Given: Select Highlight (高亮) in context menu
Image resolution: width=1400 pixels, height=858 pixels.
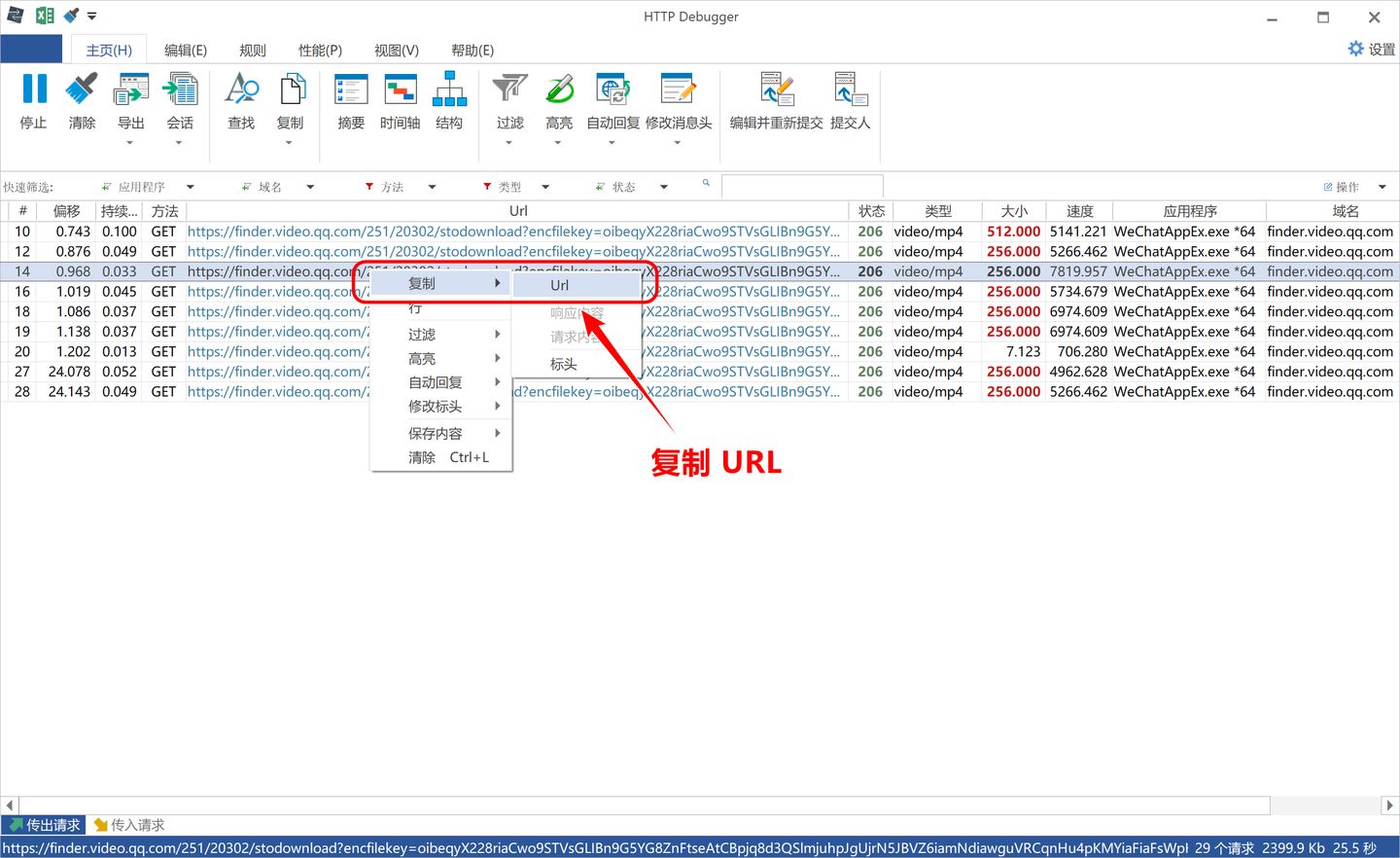Looking at the screenshot, I should 441,358.
